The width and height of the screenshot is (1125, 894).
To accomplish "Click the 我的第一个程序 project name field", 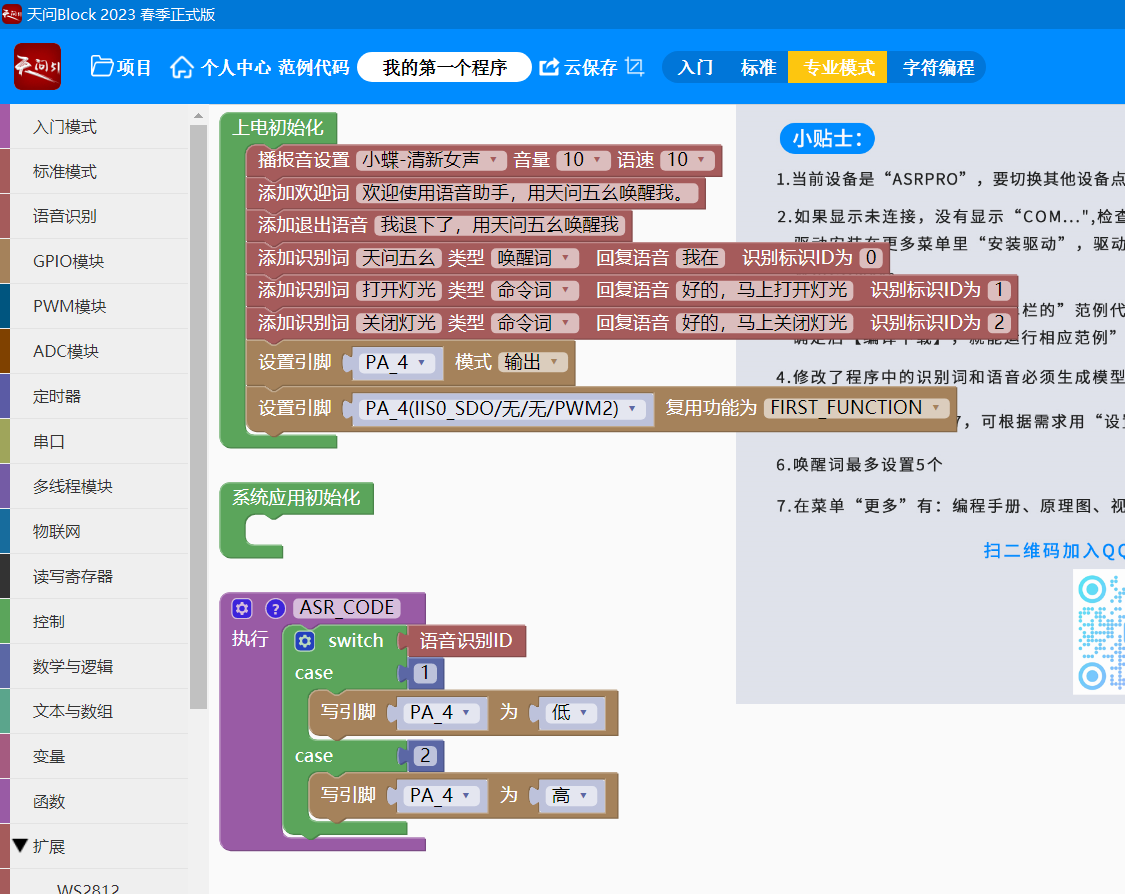I will click(x=445, y=67).
